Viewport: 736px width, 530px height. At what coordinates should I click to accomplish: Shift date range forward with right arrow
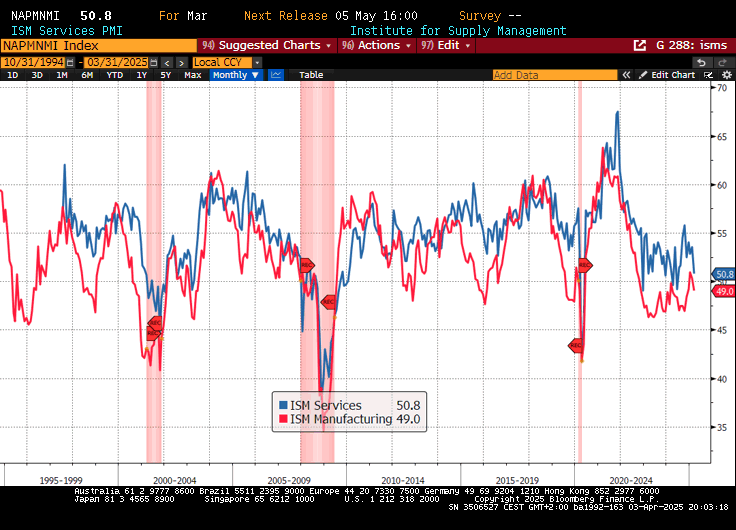point(182,62)
